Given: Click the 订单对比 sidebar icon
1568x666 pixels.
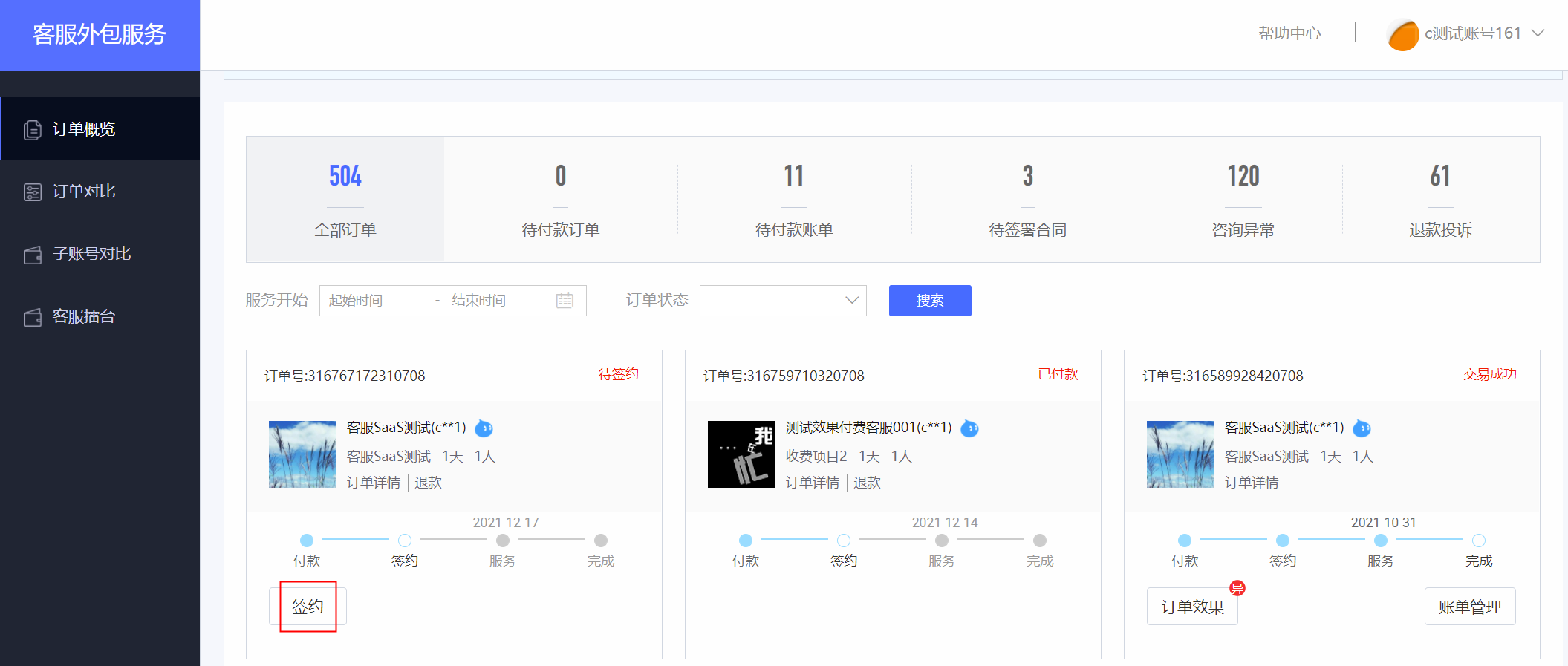Looking at the screenshot, I should tap(32, 192).
